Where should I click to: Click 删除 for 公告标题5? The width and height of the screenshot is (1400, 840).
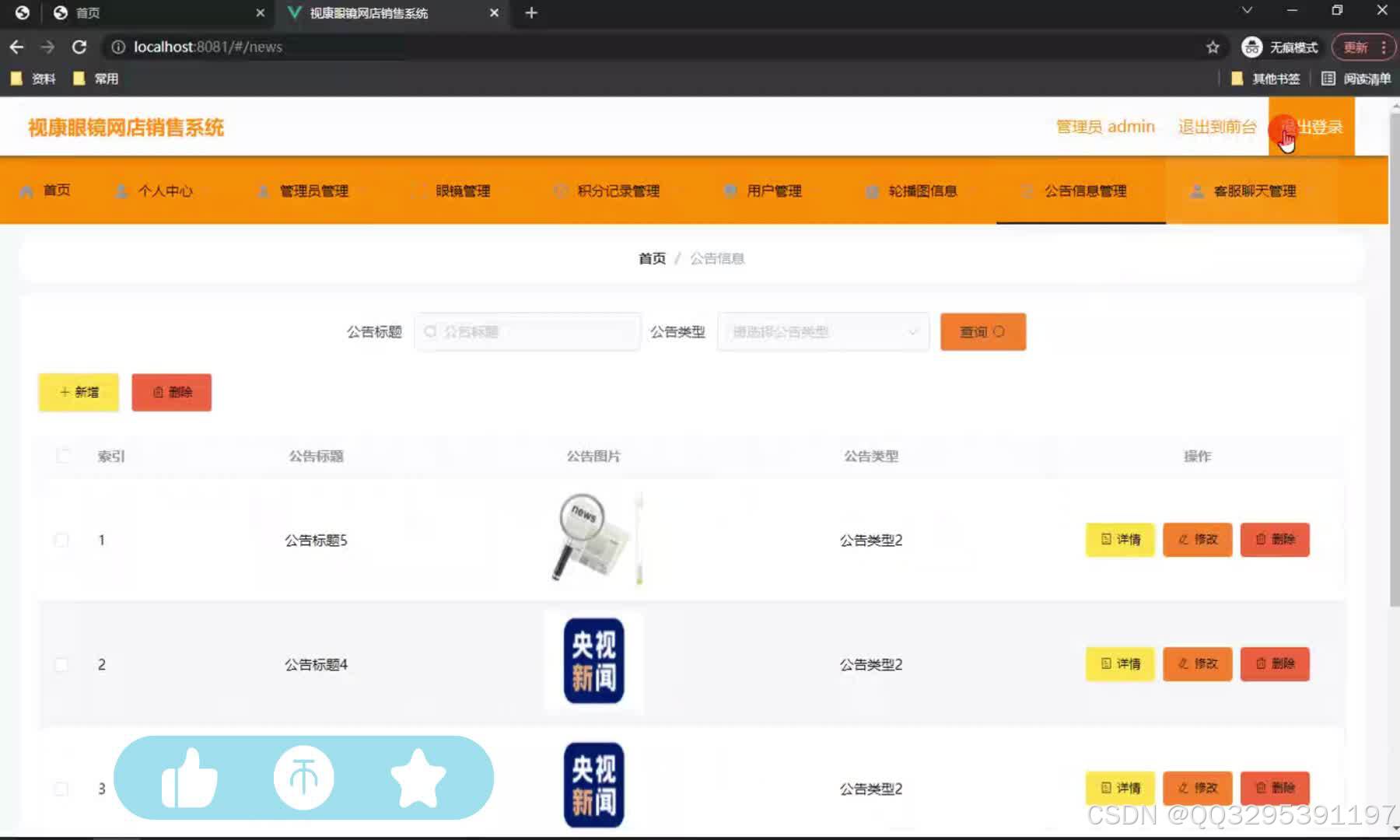click(1275, 540)
